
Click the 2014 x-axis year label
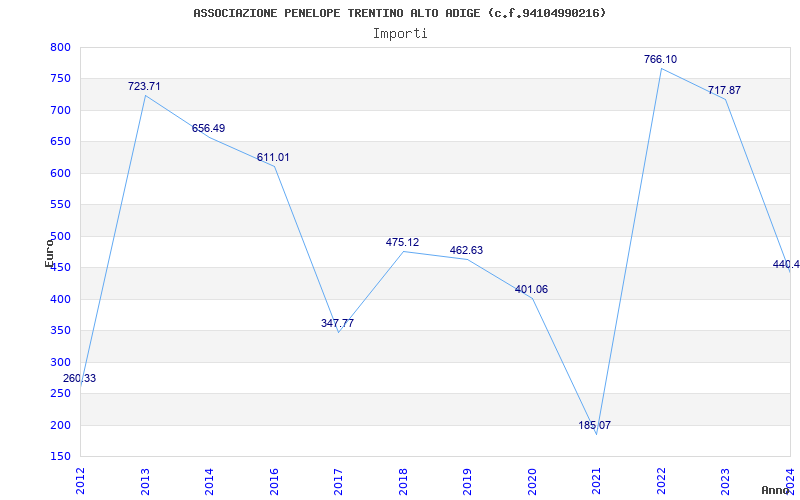pyautogui.click(x=209, y=481)
